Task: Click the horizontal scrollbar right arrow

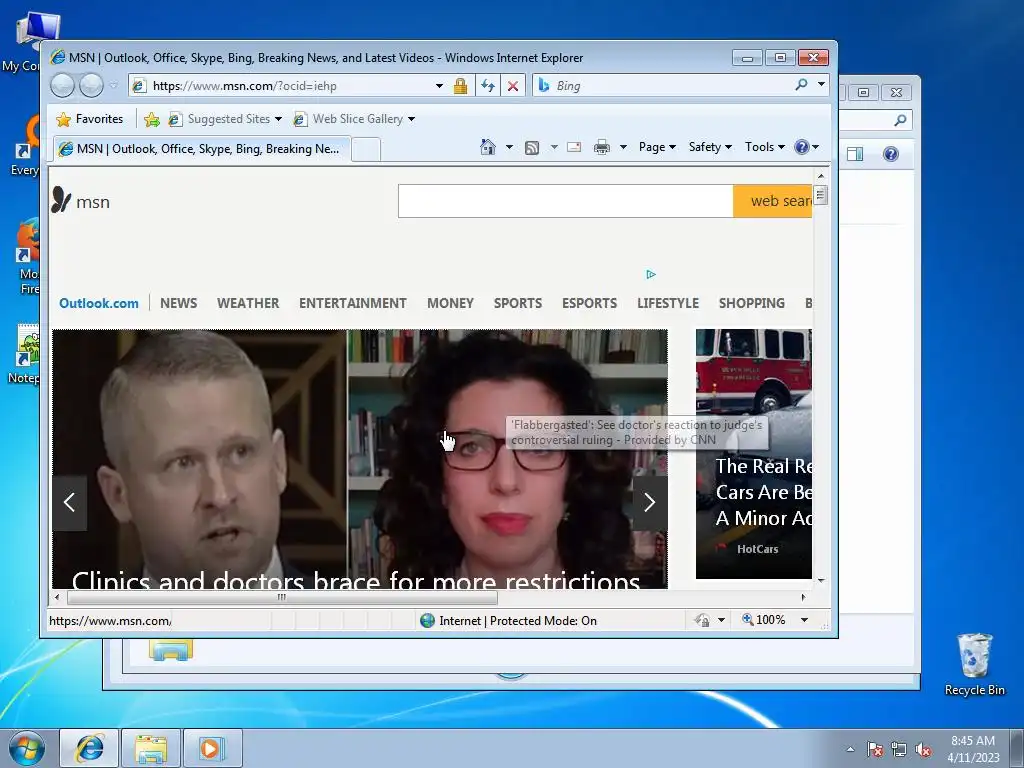Action: pyautogui.click(x=803, y=597)
